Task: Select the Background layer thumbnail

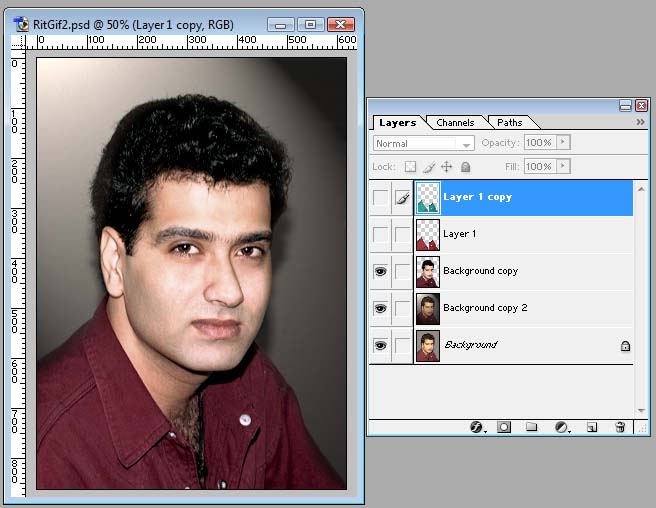Action: tap(428, 346)
